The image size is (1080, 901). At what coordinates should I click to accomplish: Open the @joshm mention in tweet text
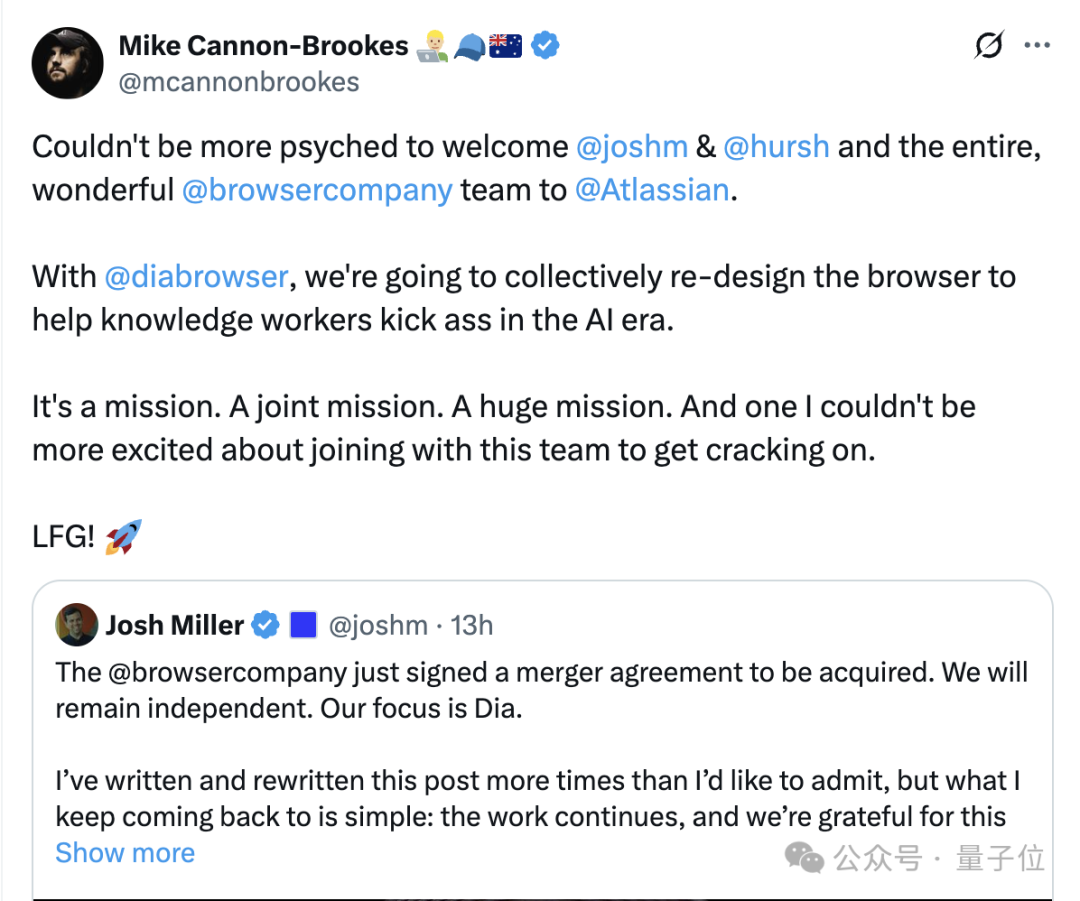(x=632, y=147)
